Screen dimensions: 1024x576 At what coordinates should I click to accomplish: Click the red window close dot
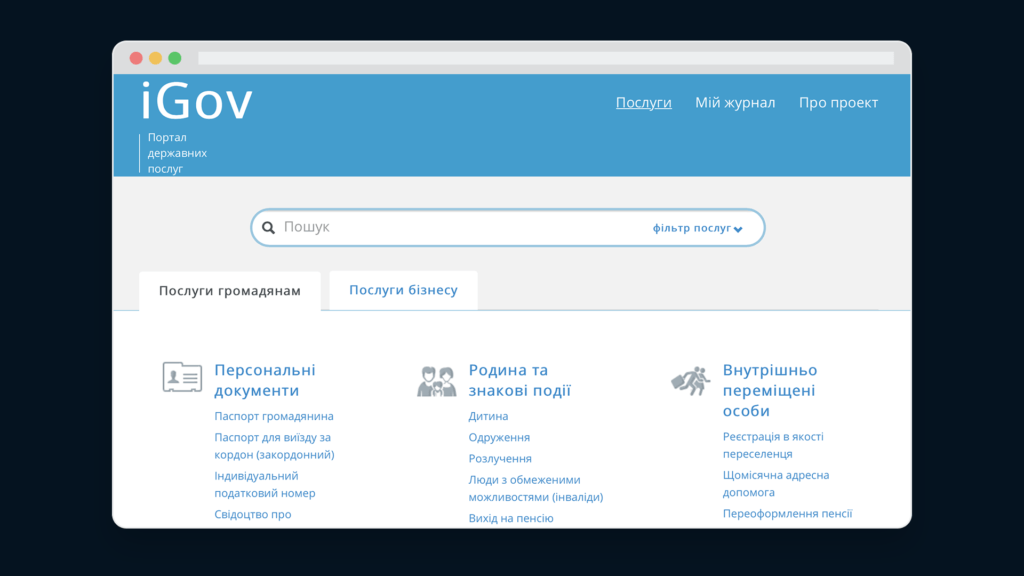[x=136, y=58]
